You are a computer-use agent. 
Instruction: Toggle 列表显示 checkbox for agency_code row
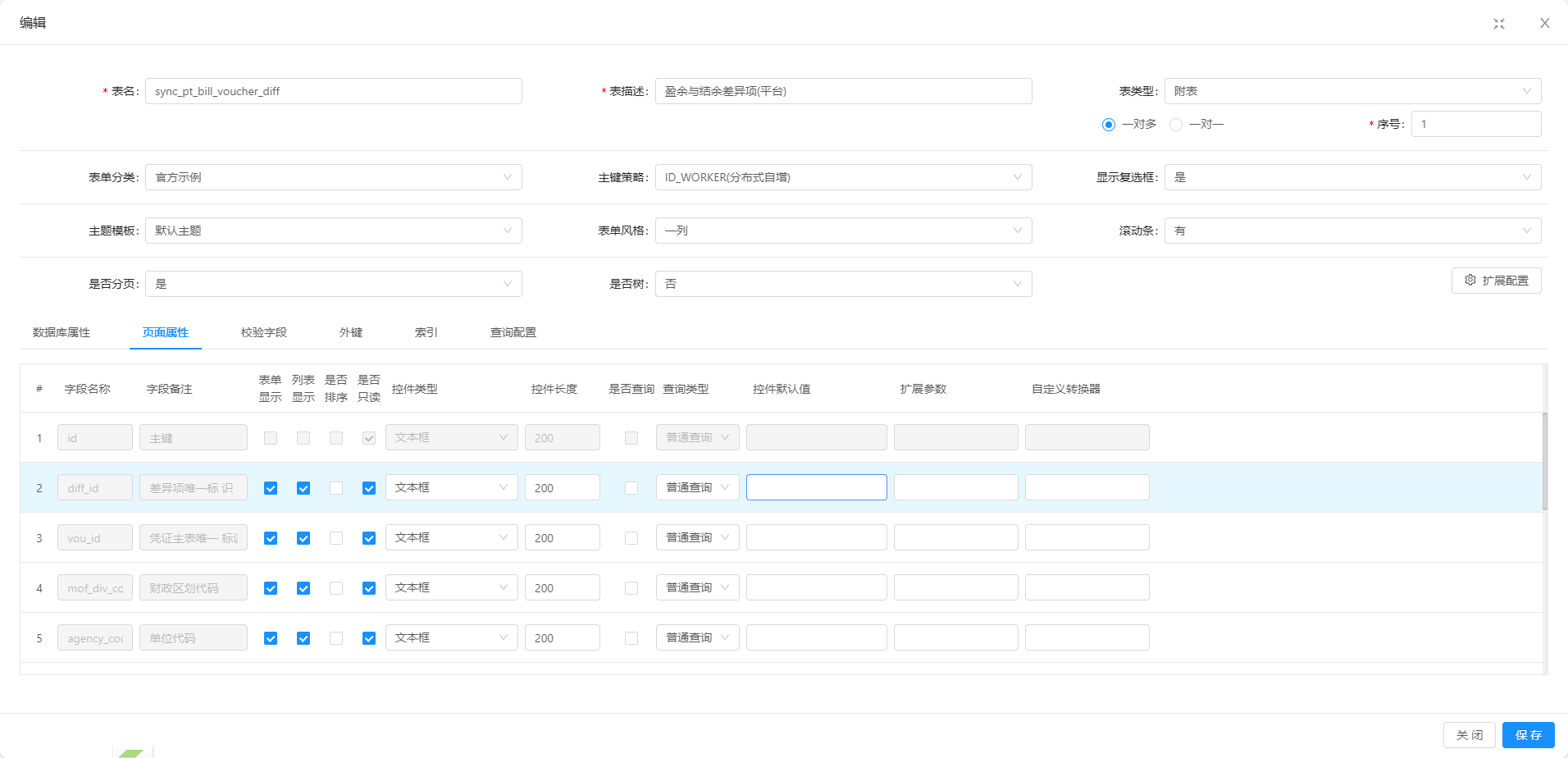pyautogui.click(x=303, y=638)
